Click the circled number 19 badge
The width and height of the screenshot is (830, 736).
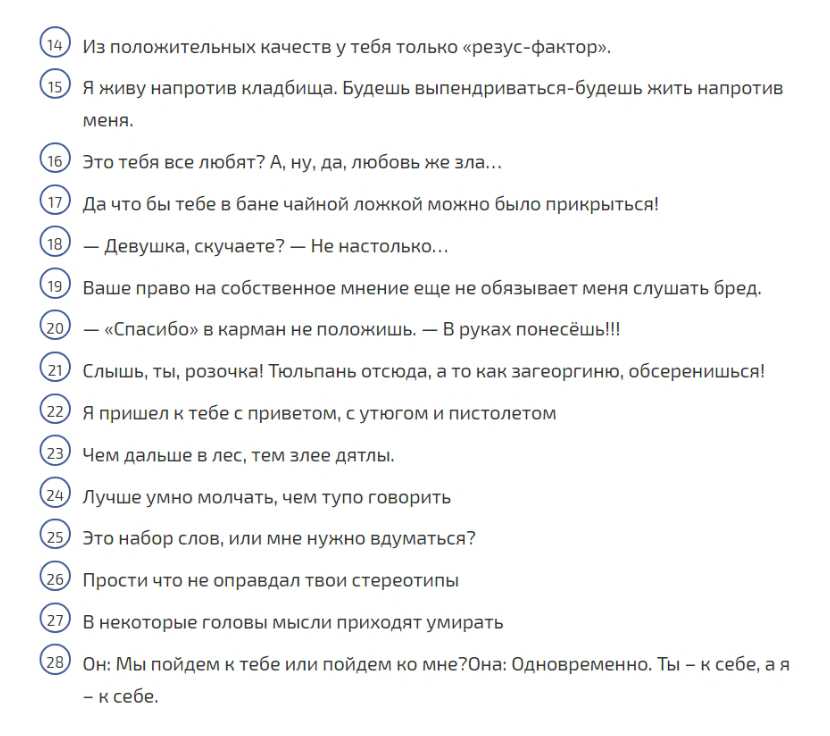click(55, 284)
